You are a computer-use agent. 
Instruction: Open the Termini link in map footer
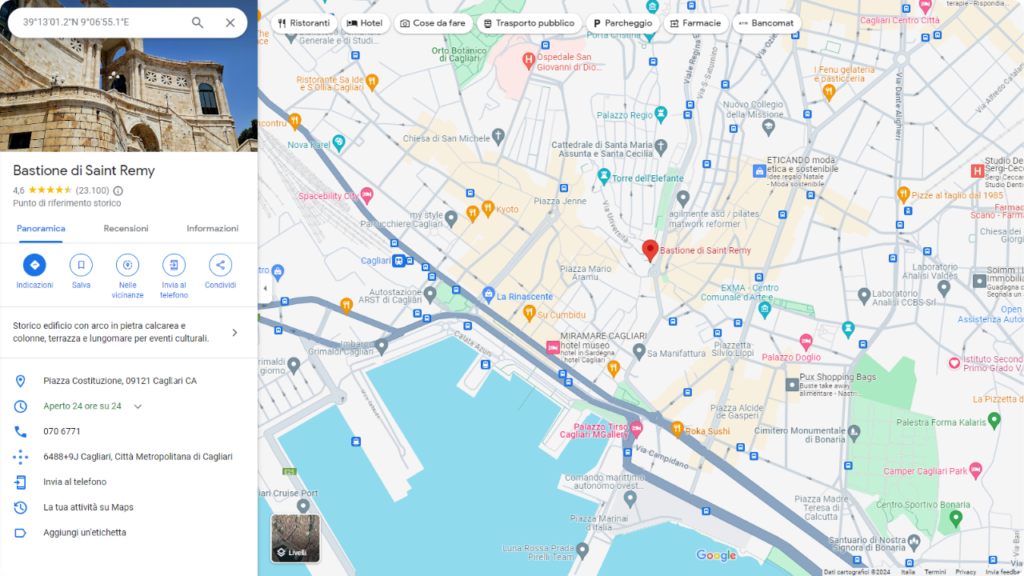pos(935,572)
